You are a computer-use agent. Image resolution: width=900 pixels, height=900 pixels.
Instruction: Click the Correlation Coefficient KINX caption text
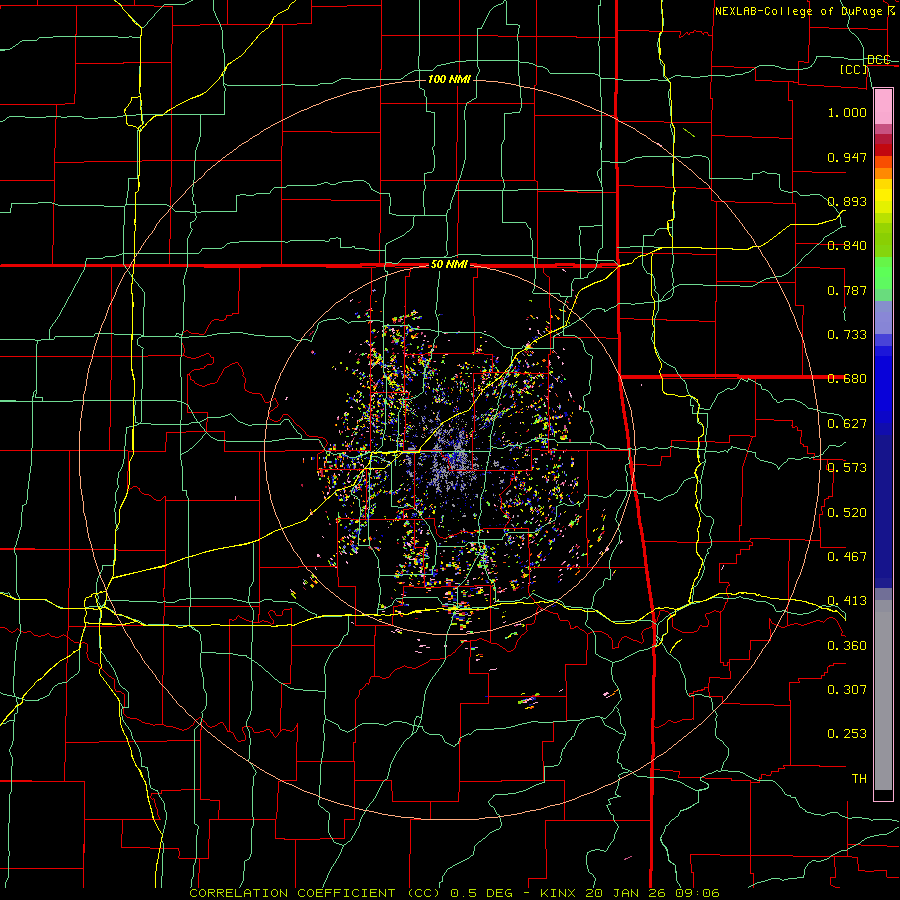(x=454, y=893)
